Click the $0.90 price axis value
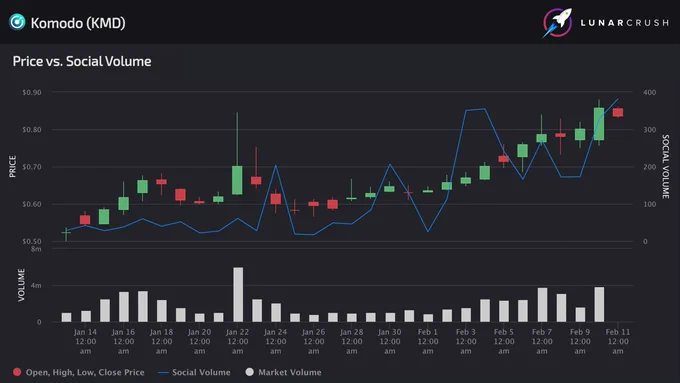Screen dimensions: 680x383 point(32,92)
